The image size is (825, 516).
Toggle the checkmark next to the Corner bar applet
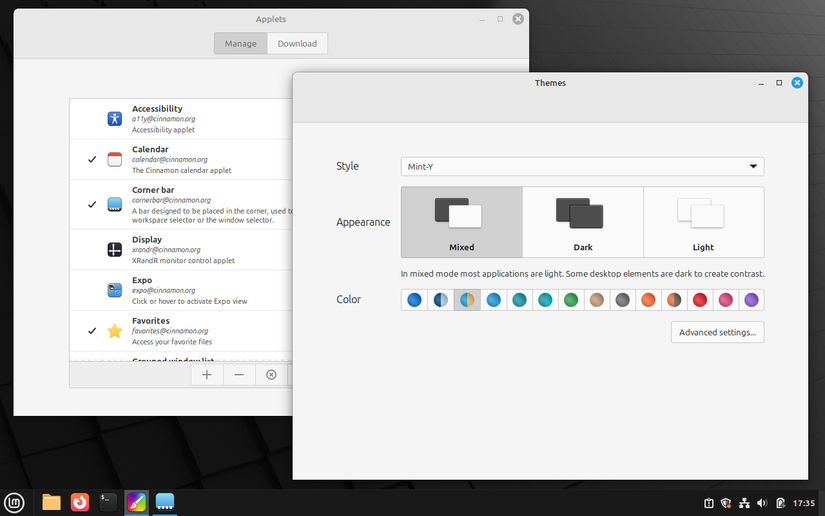point(92,204)
